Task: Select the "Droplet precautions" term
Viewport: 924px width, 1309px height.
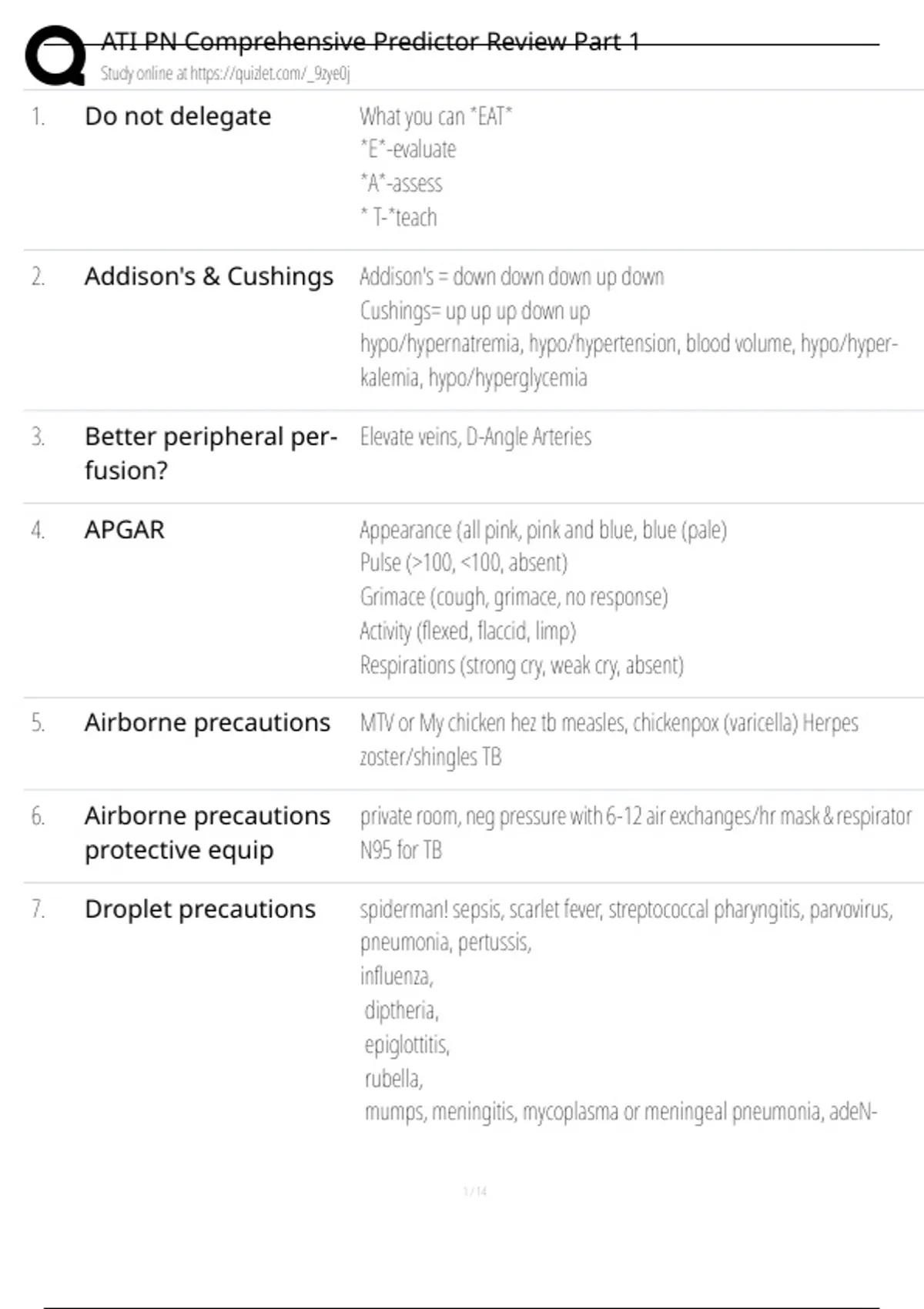Action: pos(200,909)
